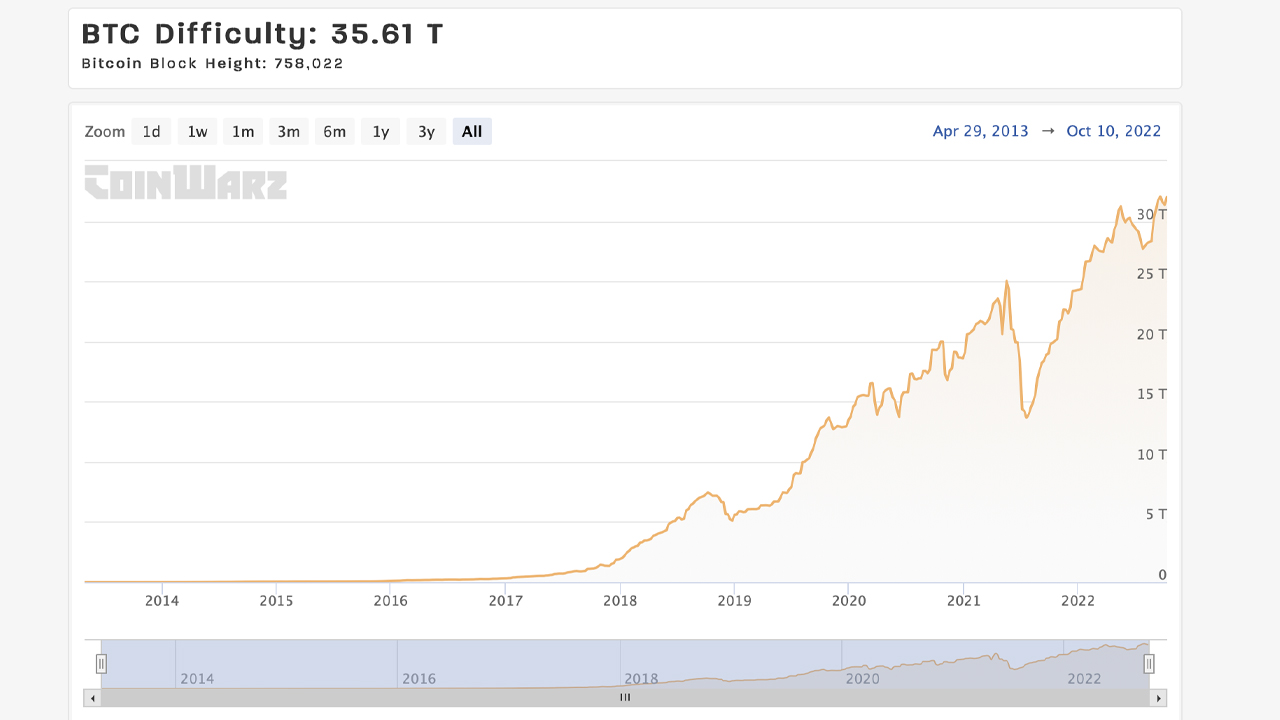Set zoom range to 1d

pyautogui.click(x=151, y=132)
